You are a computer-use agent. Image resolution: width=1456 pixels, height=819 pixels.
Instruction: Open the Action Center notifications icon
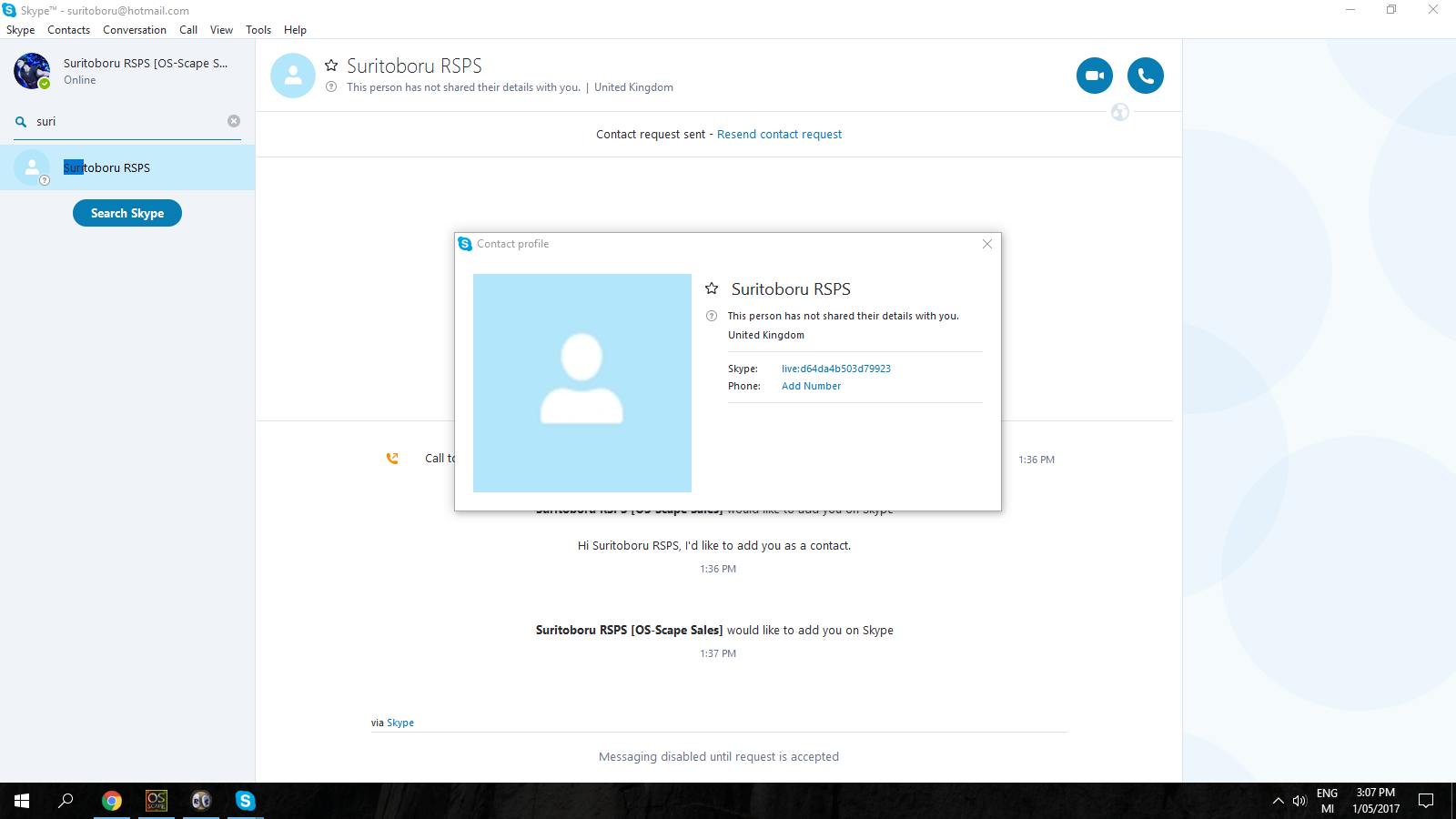pyautogui.click(x=1426, y=801)
